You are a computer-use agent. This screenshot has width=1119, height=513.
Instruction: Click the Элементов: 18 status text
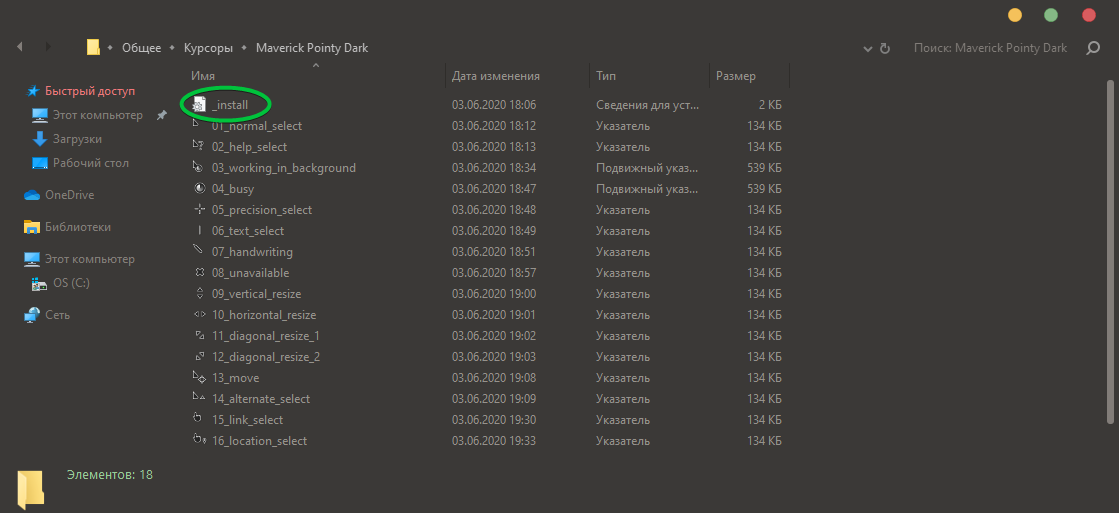110,474
